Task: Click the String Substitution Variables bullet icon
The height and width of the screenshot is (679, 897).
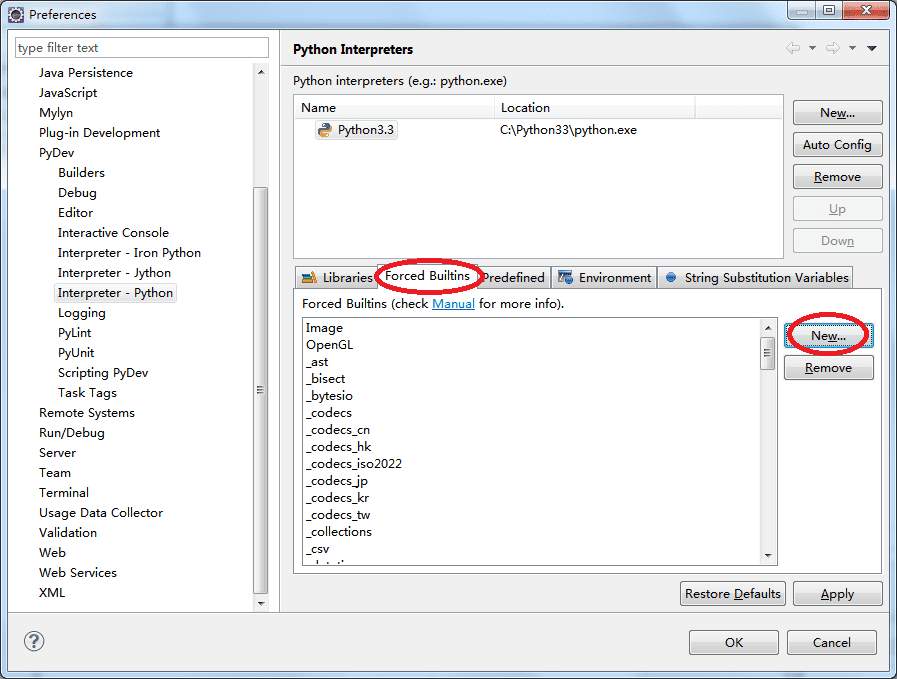Action: point(670,277)
